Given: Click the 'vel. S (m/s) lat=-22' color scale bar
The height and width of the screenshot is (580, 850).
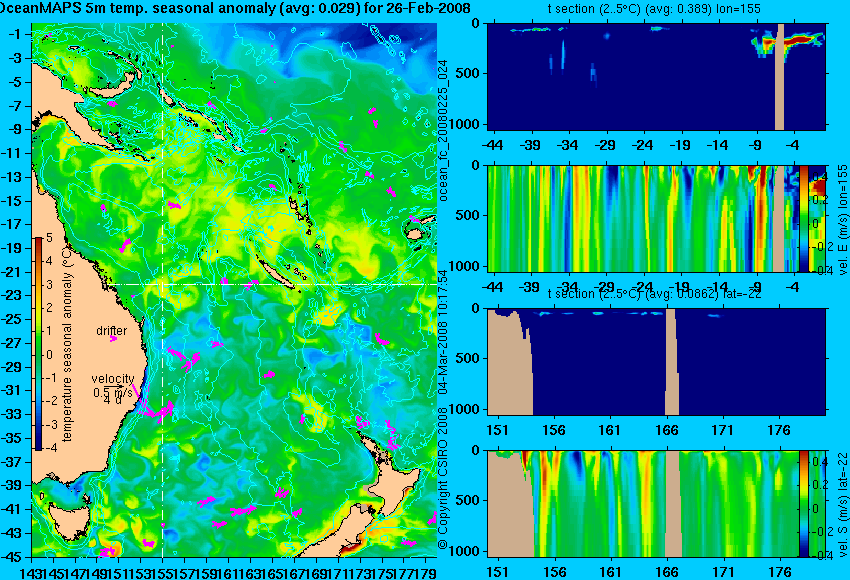Looking at the screenshot, I should 803,504.
